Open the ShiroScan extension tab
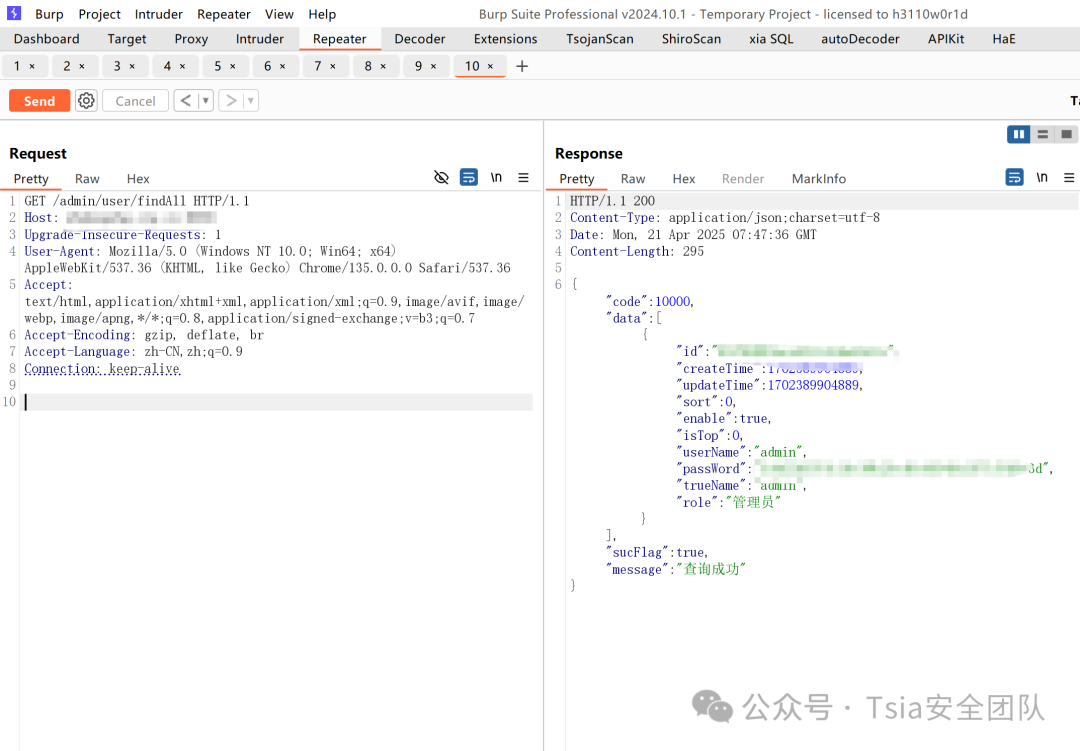1080x751 pixels. point(691,39)
